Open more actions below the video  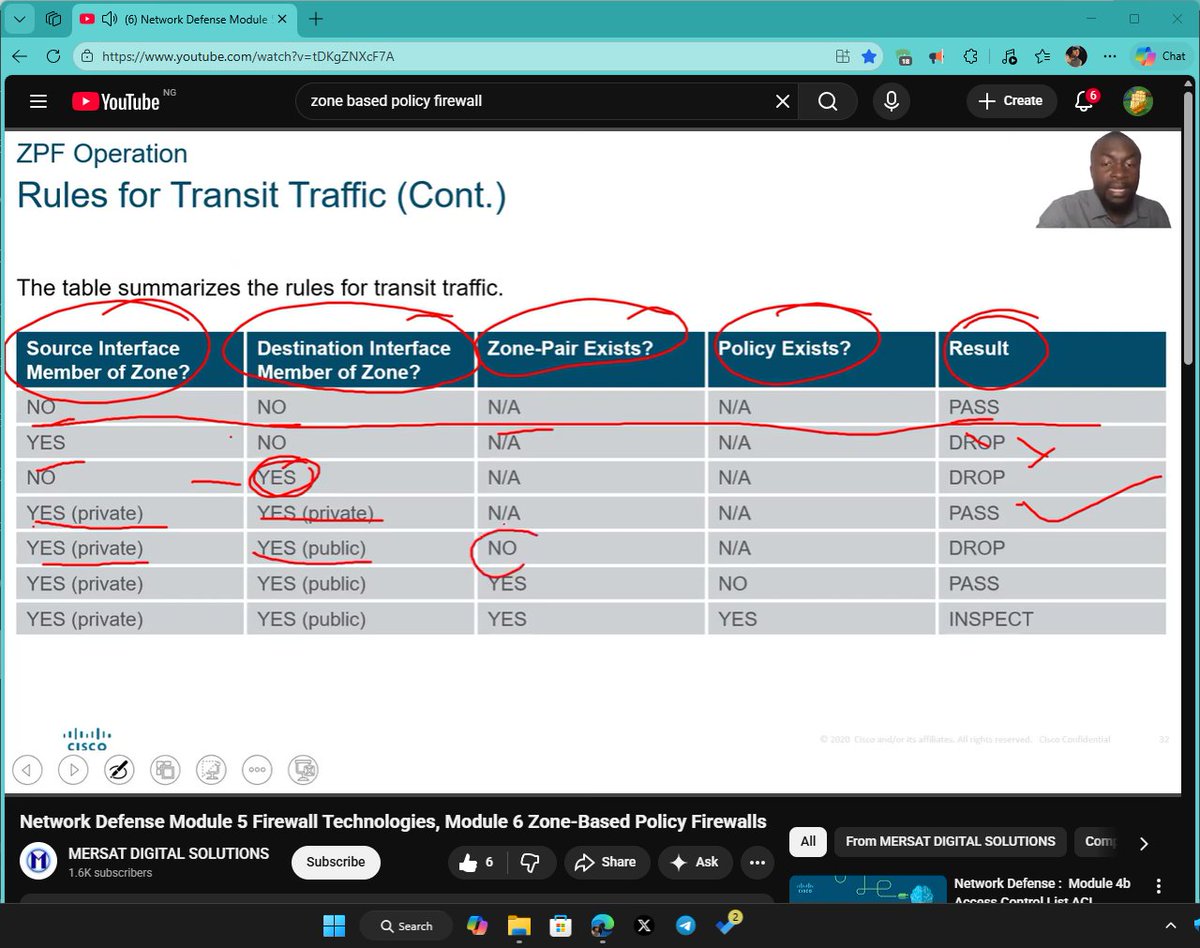pyautogui.click(x=757, y=862)
